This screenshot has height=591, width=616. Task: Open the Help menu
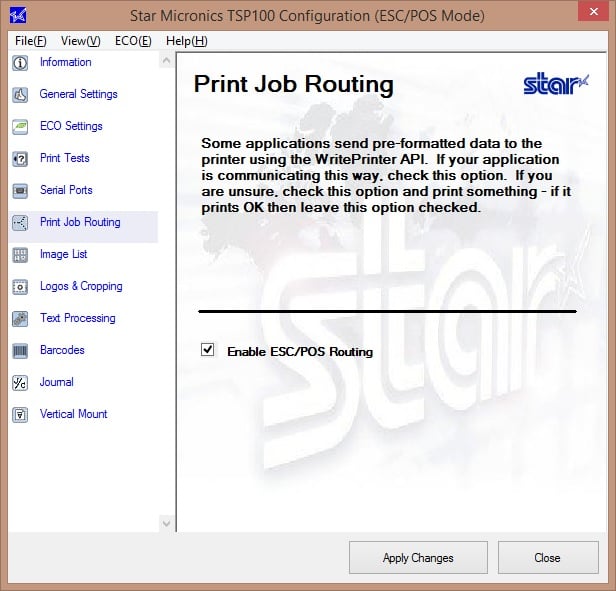pos(187,41)
